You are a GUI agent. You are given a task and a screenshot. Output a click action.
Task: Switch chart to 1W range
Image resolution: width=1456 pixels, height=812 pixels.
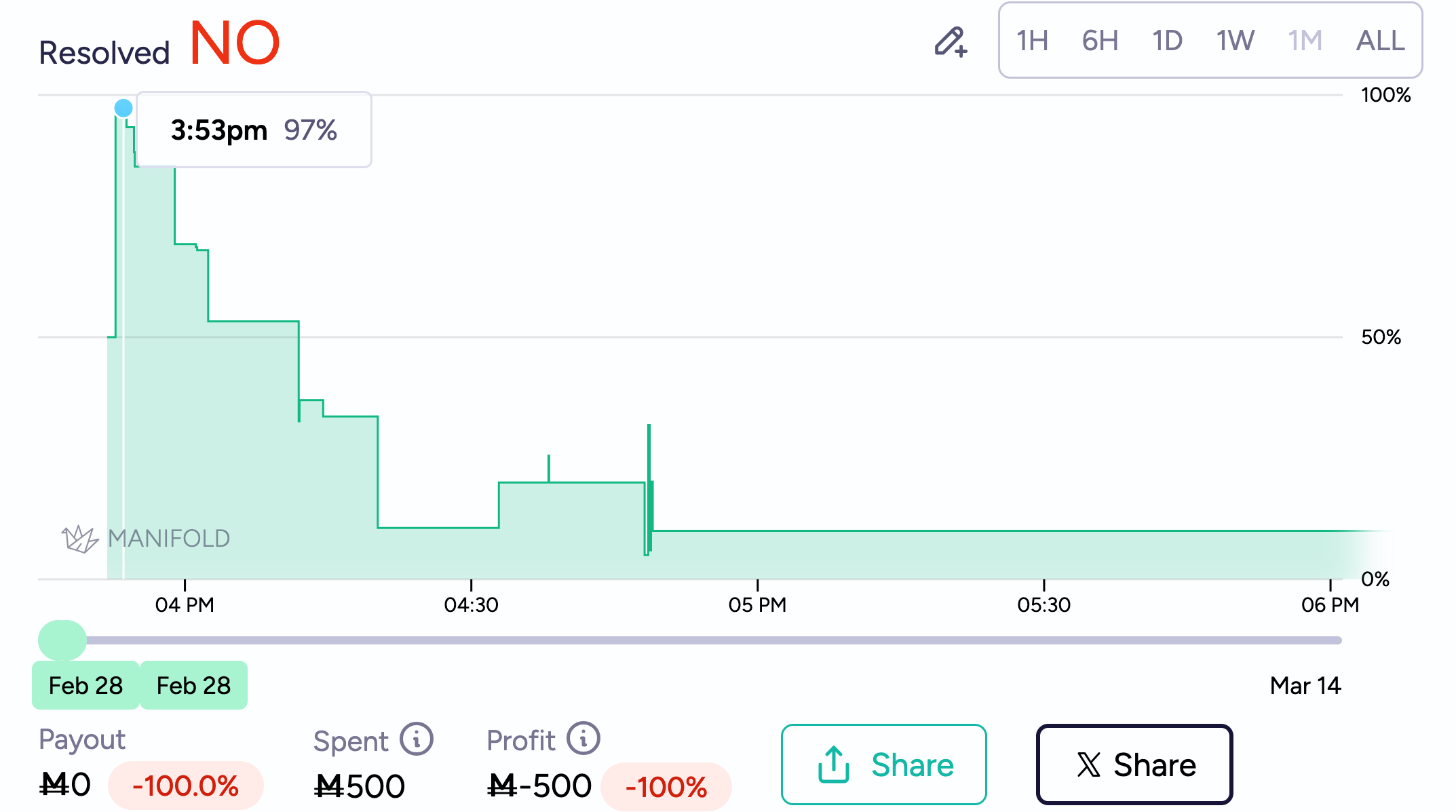pyautogui.click(x=1235, y=41)
